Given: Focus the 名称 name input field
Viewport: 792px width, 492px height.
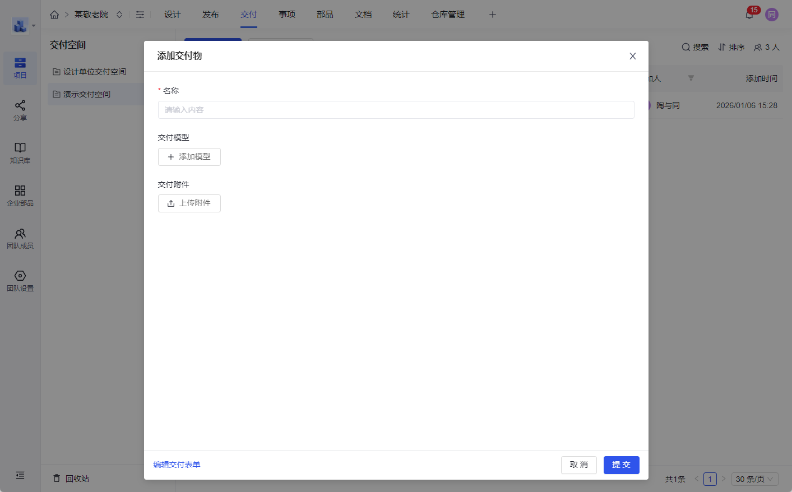Looking at the screenshot, I should click(396, 109).
